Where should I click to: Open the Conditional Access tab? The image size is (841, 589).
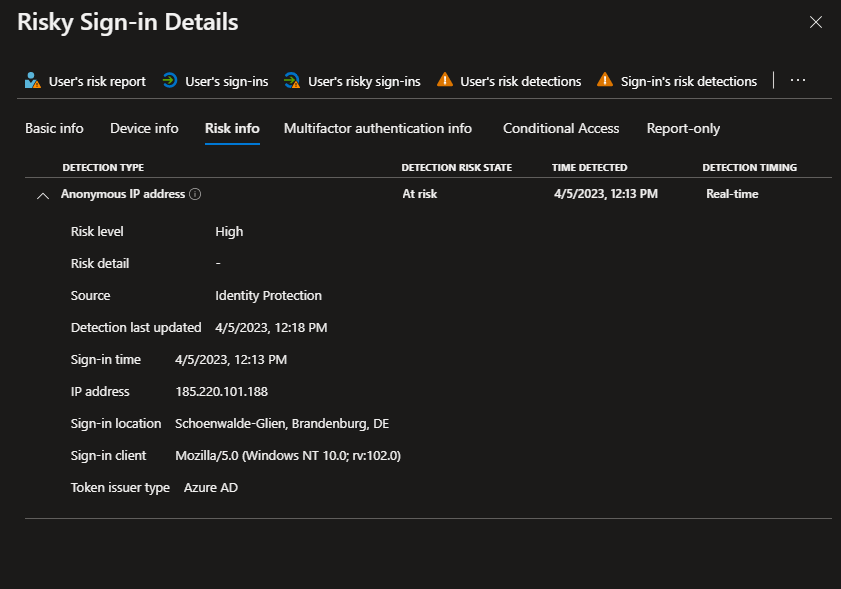tap(561, 128)
